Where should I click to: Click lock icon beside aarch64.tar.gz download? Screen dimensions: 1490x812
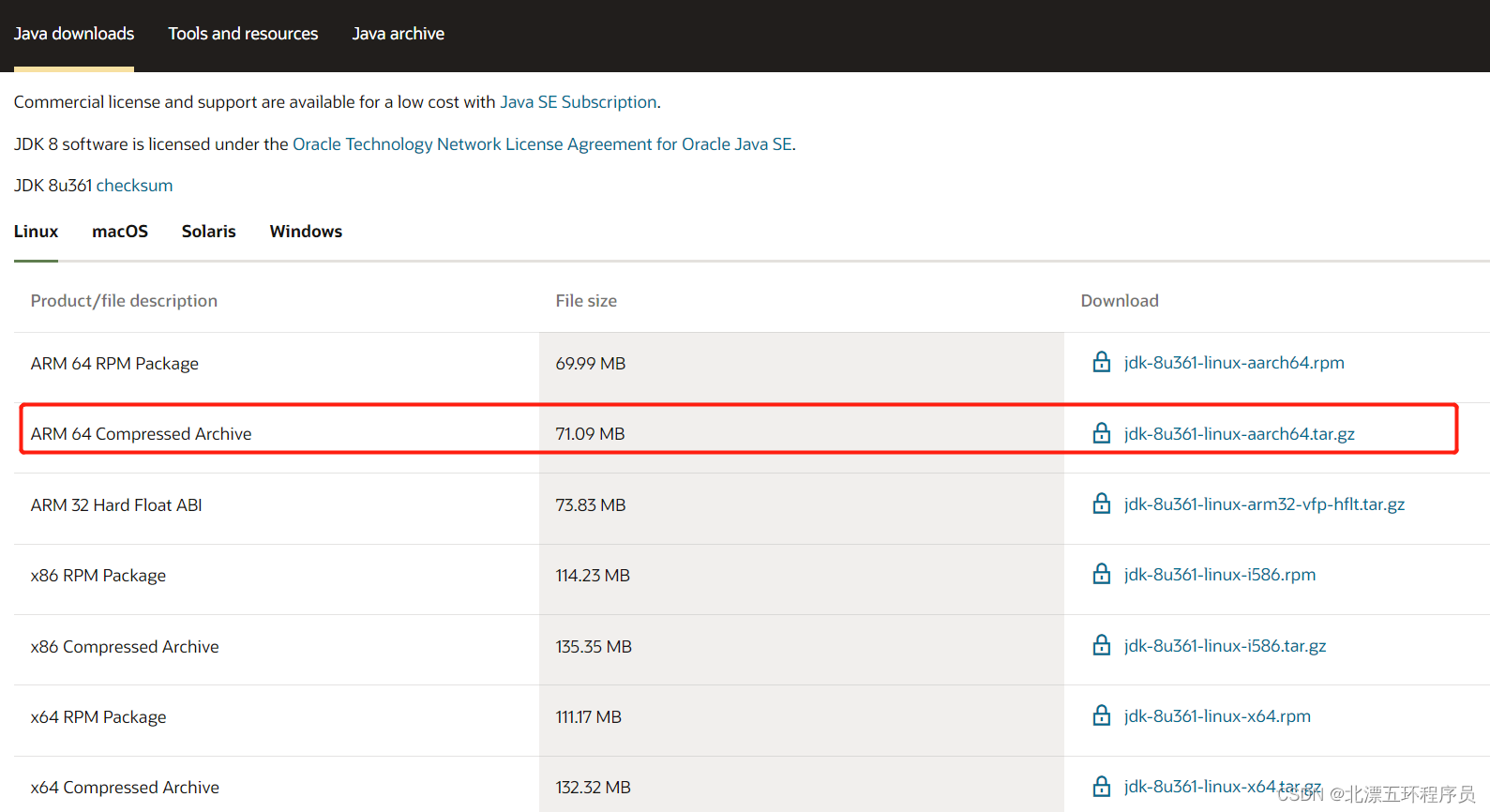1102,433
